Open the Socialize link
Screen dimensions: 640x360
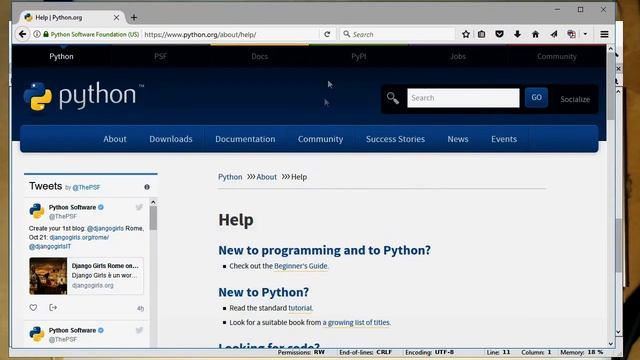575,99
